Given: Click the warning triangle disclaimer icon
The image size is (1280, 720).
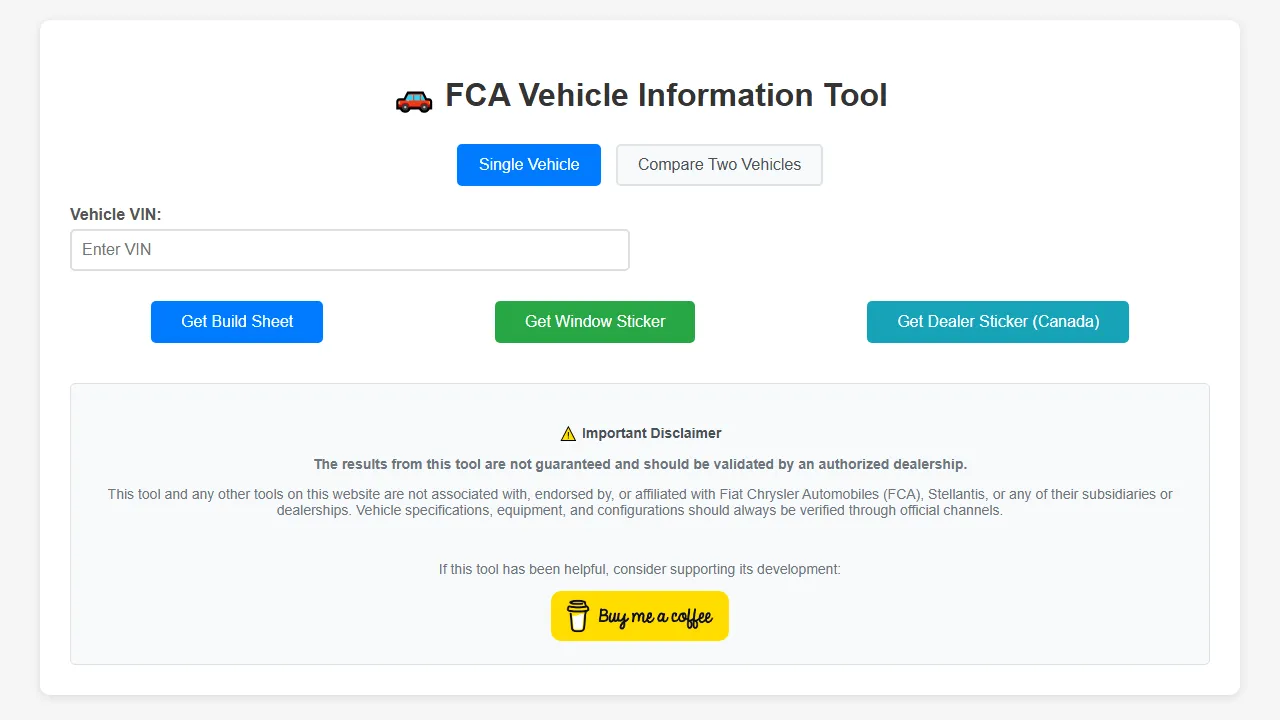Looking at the screenshot, I should [568, 433].
